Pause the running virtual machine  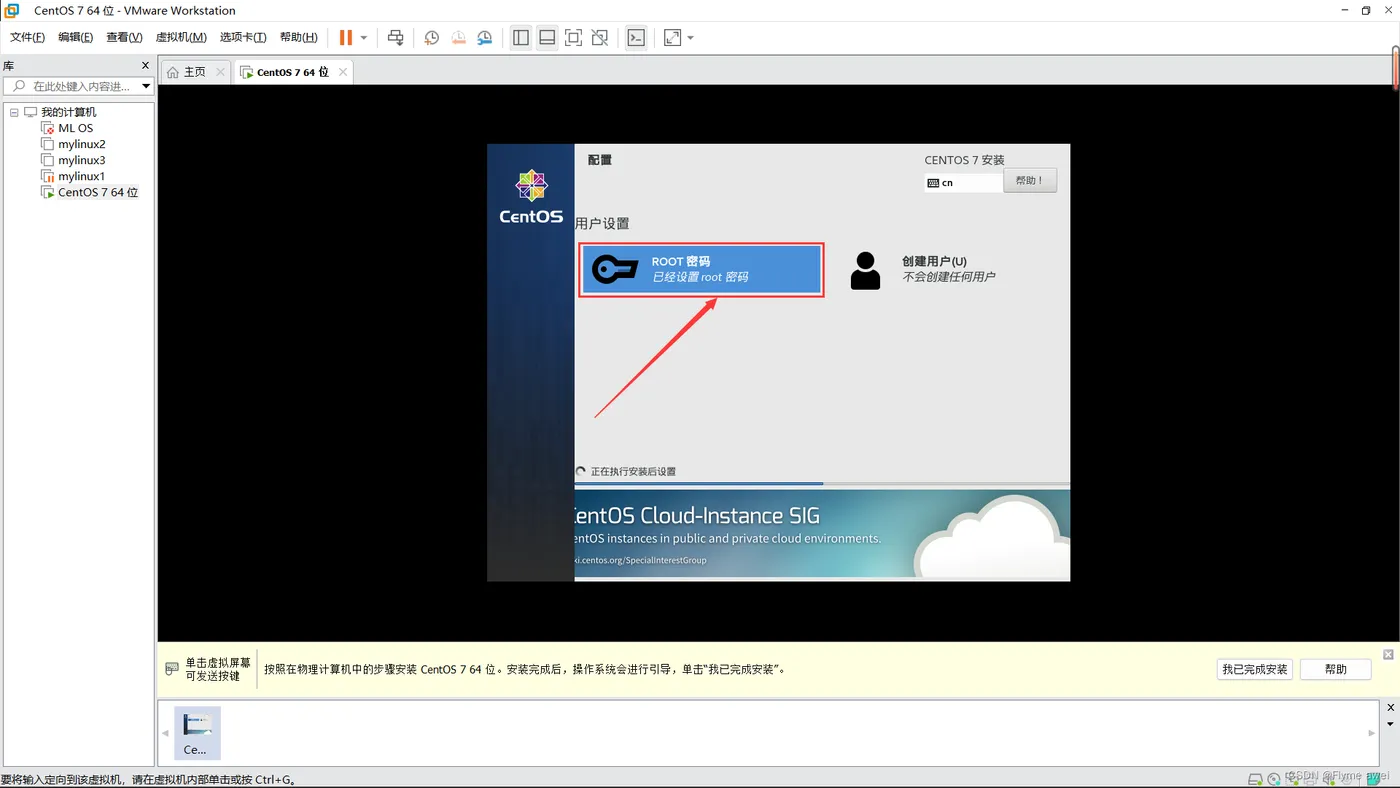345,37
